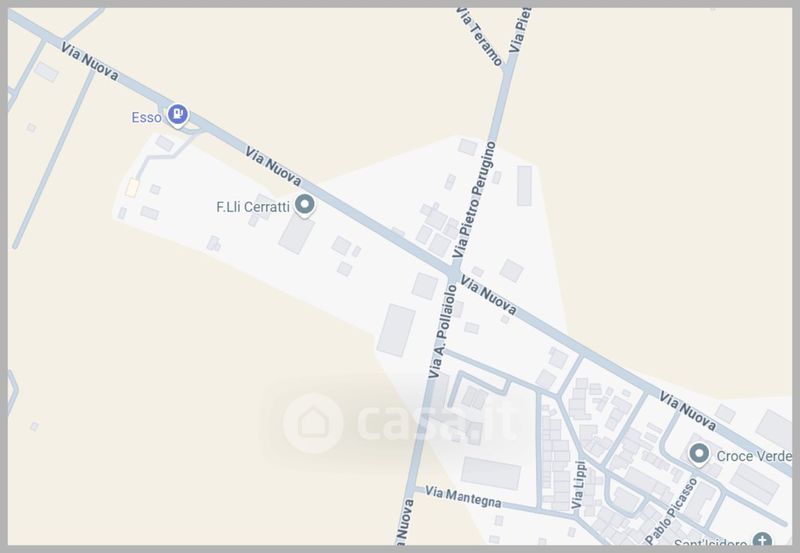This screenshot has width=800, height=553.
Task: Click the small orange-outlined building near Esso
Action: (x=132, y=188)
